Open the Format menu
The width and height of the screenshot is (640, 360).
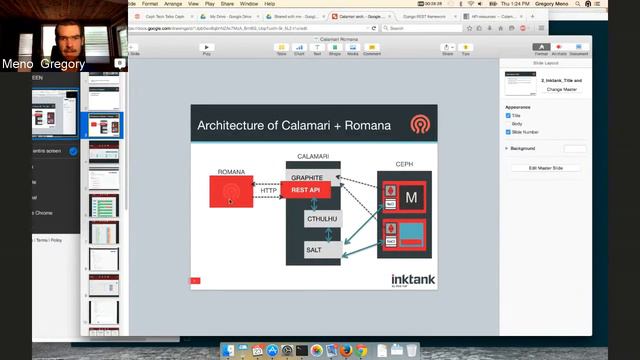coord(150,4)
